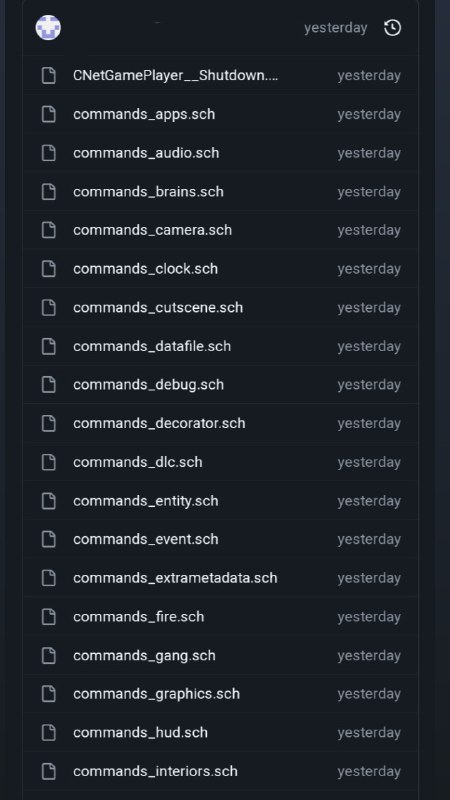Click file icon beside commands_debug.sch
The width and height of the screenshot is (450, 800).
point(48,385)
